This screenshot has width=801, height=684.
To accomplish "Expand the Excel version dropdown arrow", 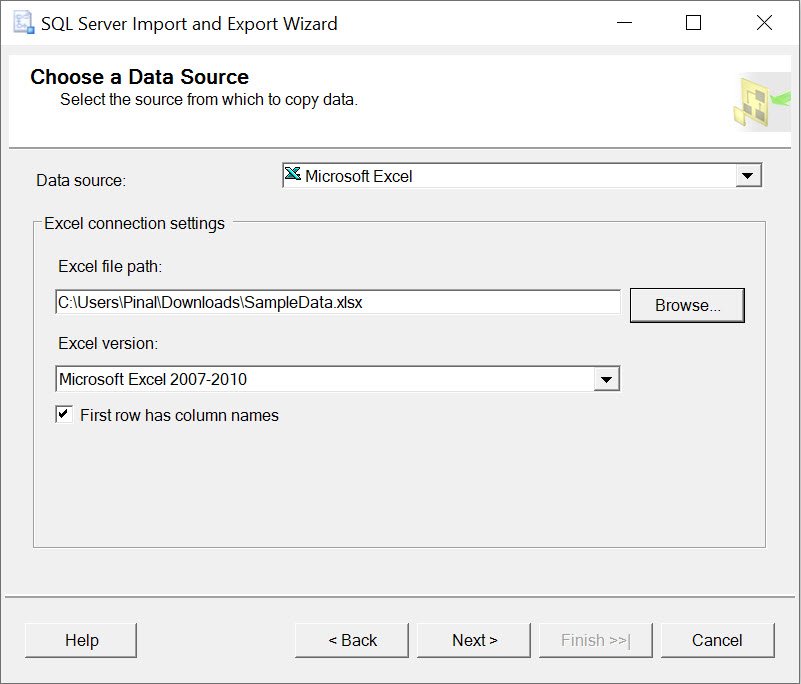I will (x=606, y=379).
